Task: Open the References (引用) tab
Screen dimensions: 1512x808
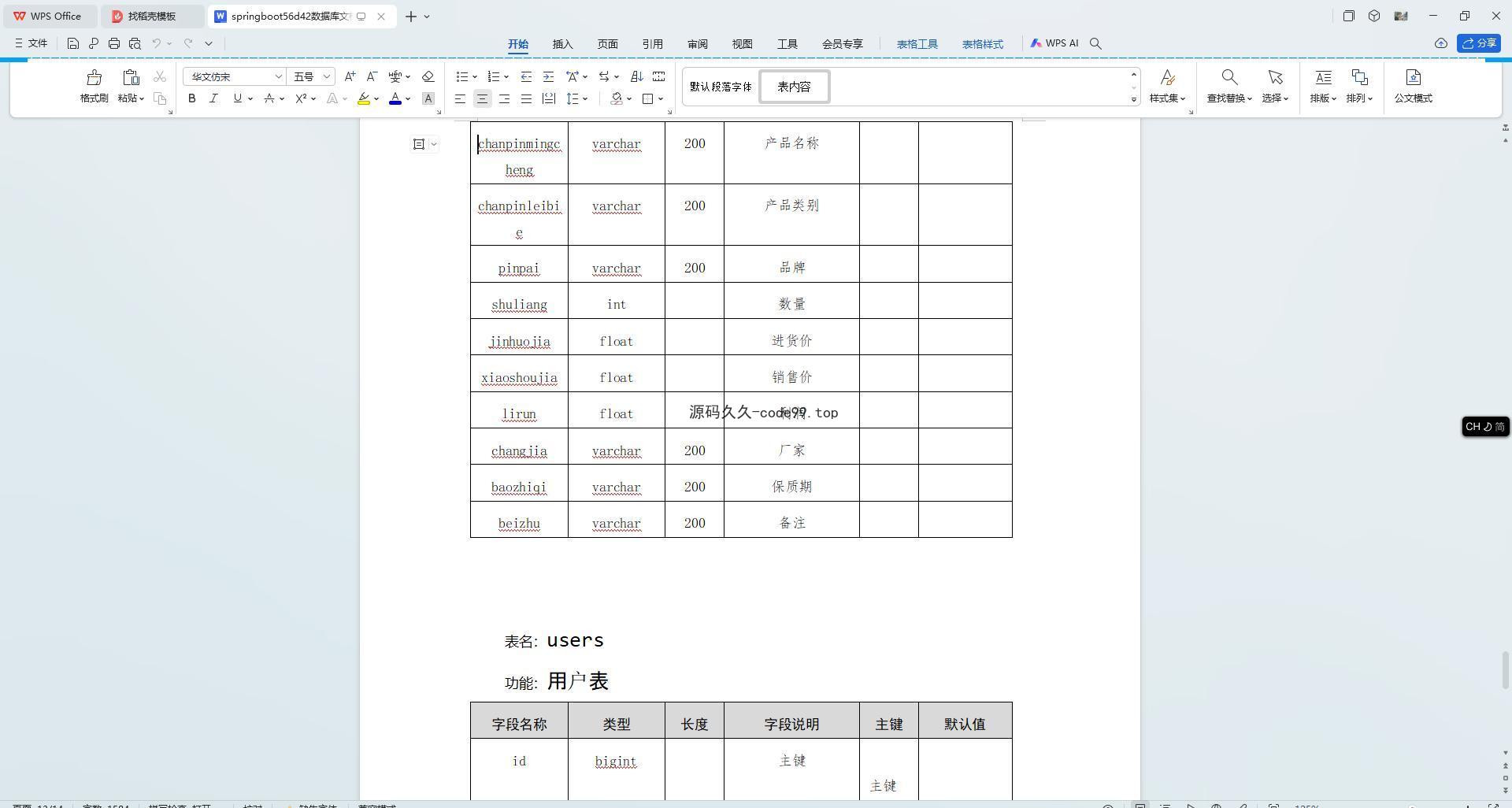Action: (652, 44)
